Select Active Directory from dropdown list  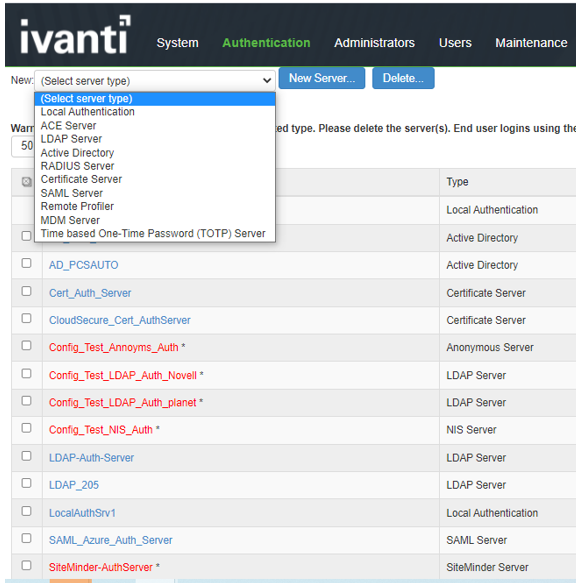pyautogui.click(x=155, y=153)
